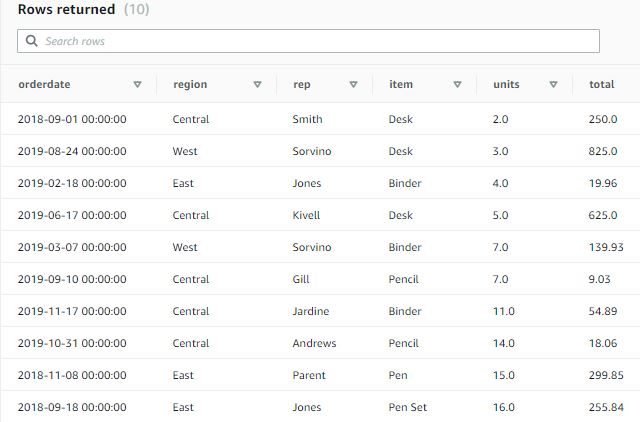The width and height of the screenshot is (640, 422).
Task: Click the orderdate column header
Action: click(x=44, y=85)
